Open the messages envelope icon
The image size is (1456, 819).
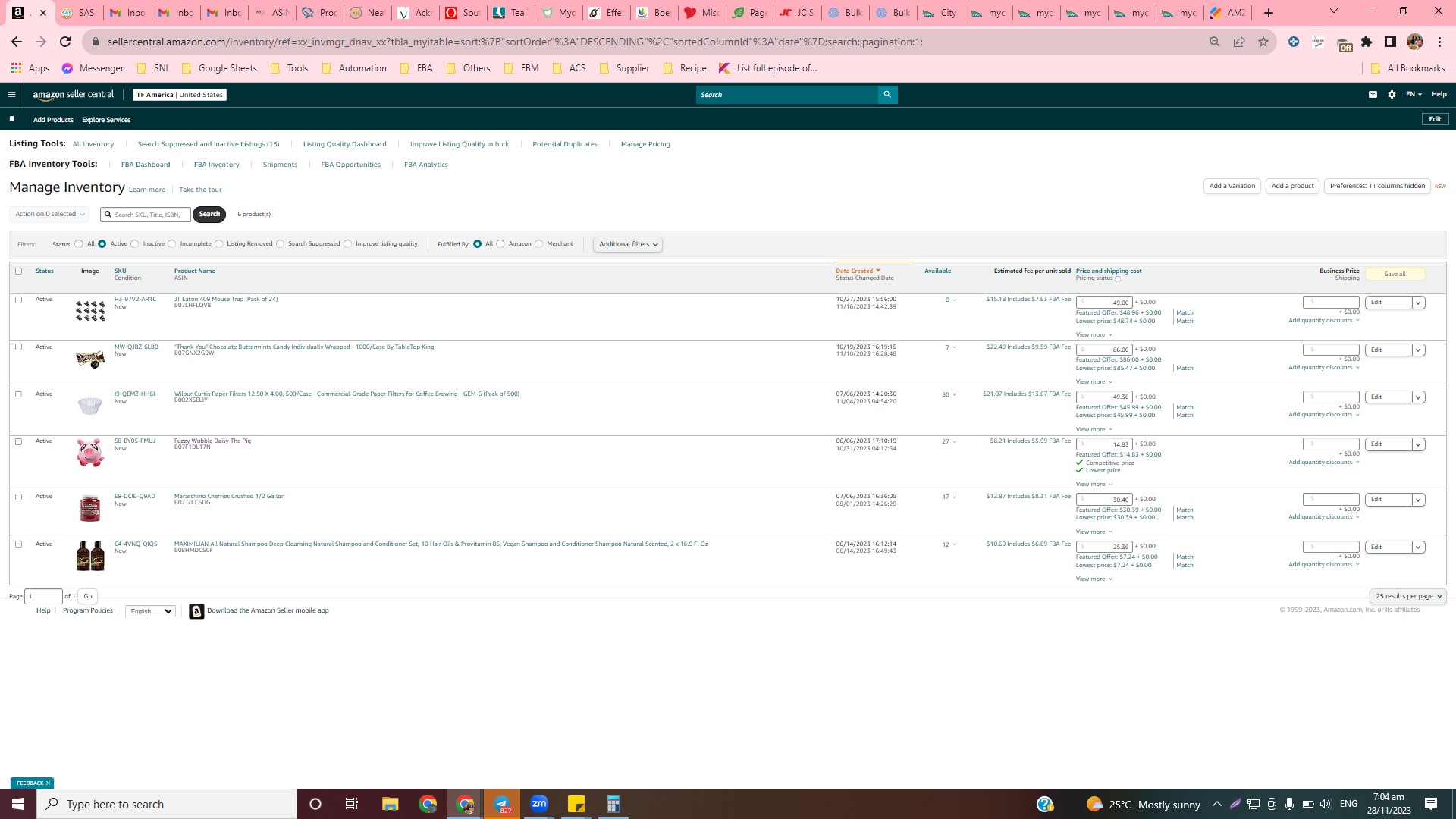click(x=1373, y=95)
